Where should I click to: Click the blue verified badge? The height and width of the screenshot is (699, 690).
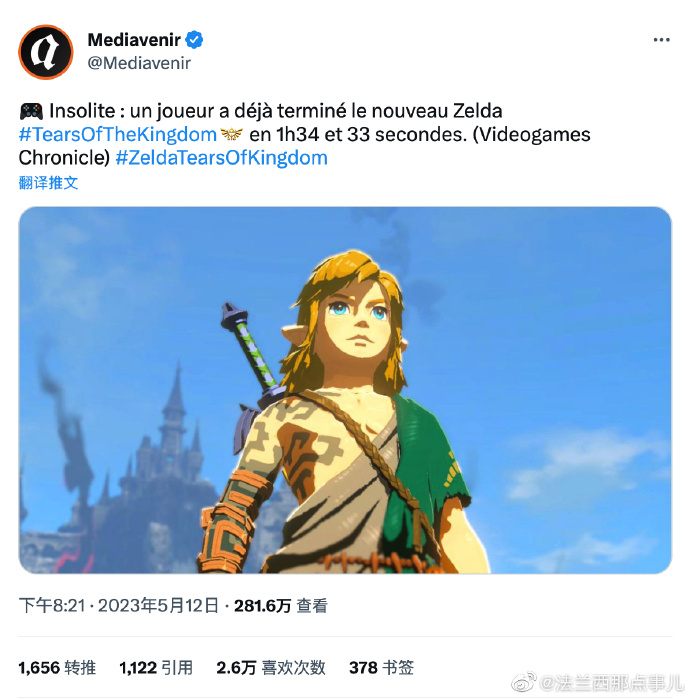[x=194, y=40]
